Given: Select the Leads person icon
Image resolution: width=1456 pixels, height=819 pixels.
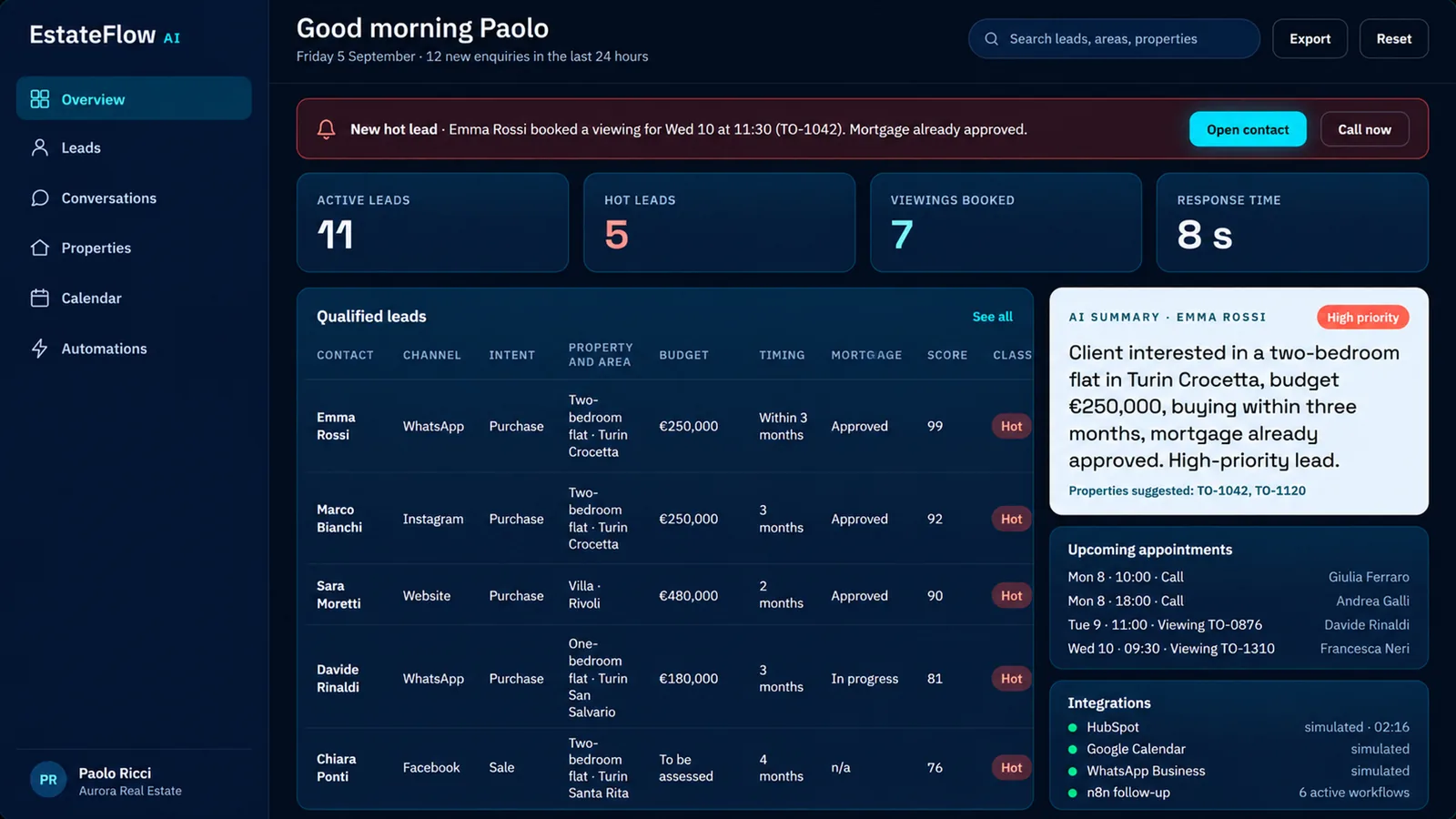Looking at the screenshot, I should click(39, 147).
